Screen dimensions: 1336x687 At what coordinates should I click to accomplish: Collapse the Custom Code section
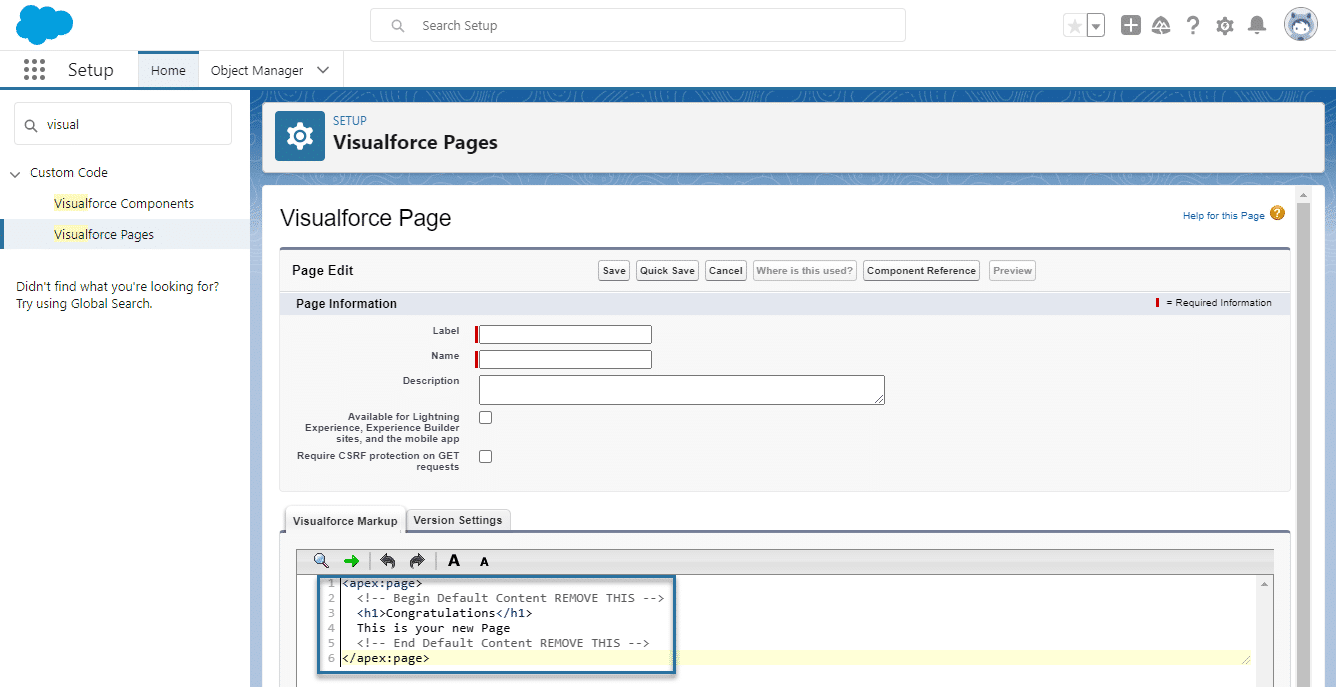(15, 172)
